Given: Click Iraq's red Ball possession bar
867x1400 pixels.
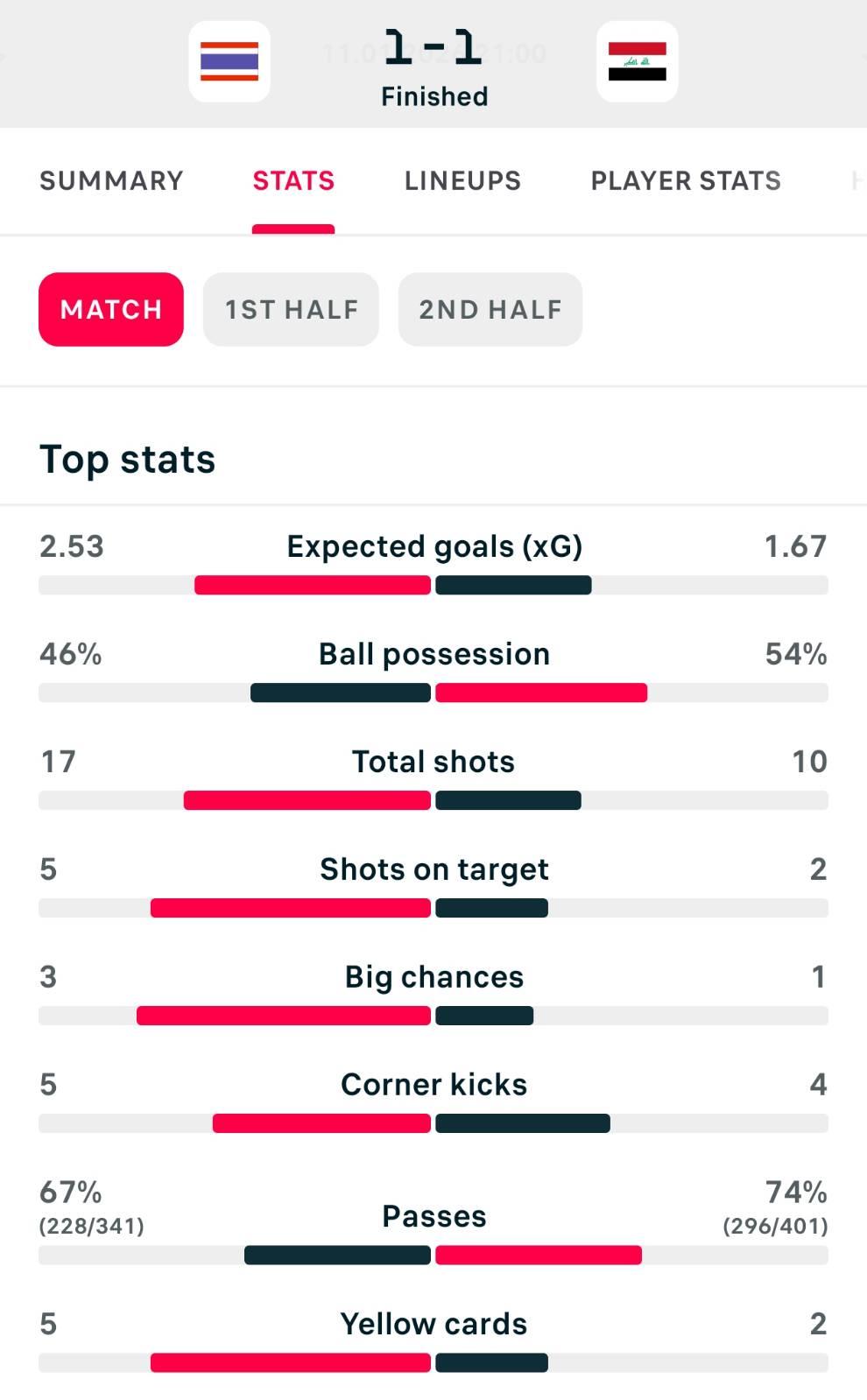Looking at the screenshot, I should point(541,693).
